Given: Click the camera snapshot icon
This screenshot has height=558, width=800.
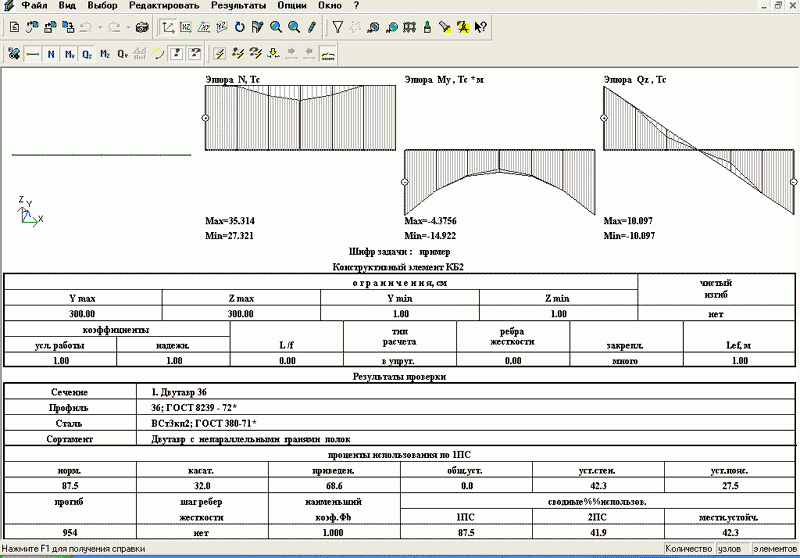Looking at the screenshot, I should [141, 28].
